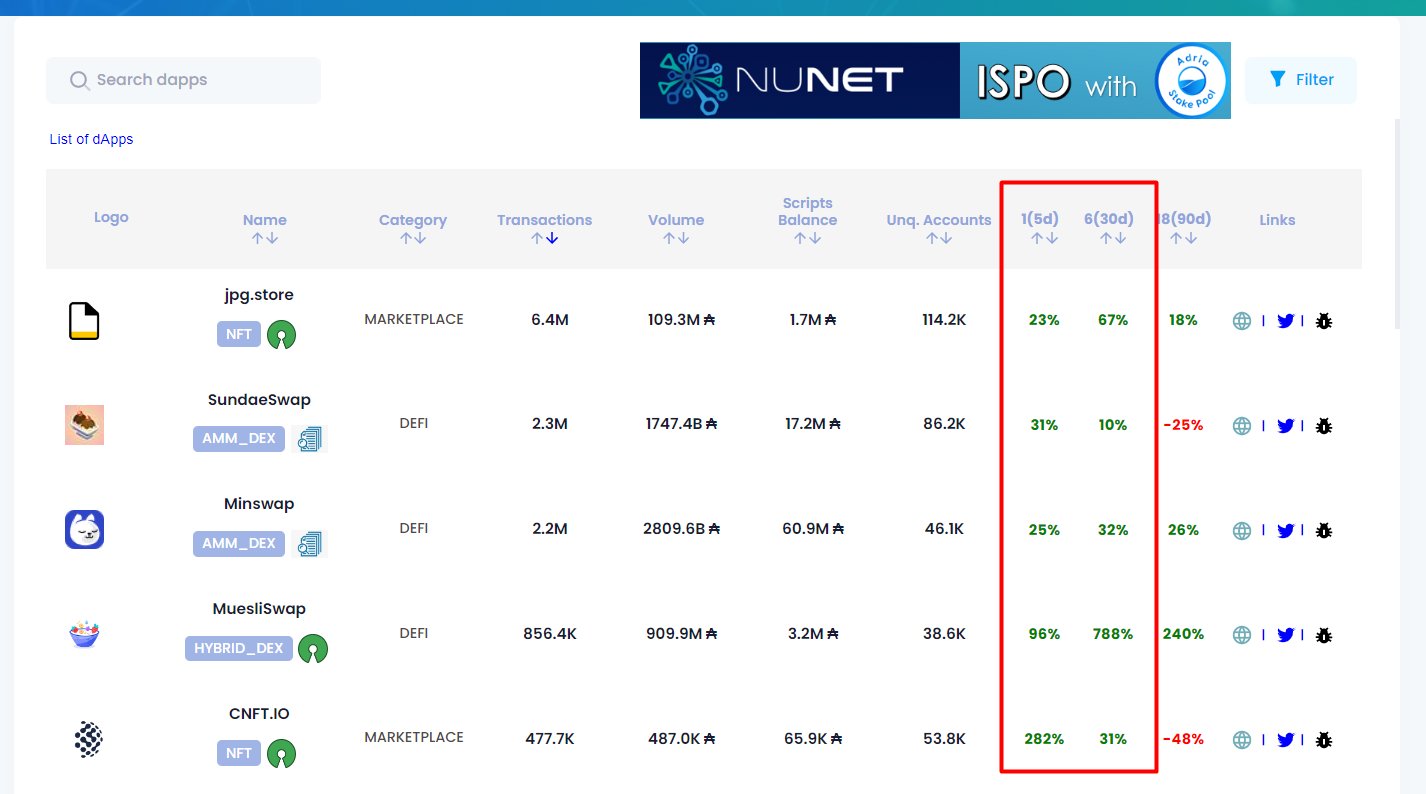Screen dimensions: 1426x794
Task: Follow the List of dApps link
Action: coord(91,139)
